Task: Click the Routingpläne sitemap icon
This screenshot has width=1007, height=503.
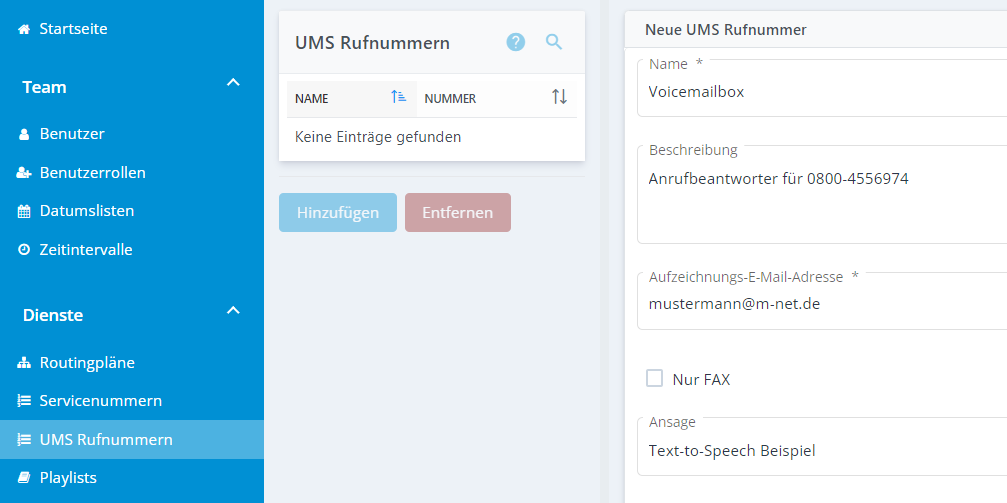Action: (24, 363)
